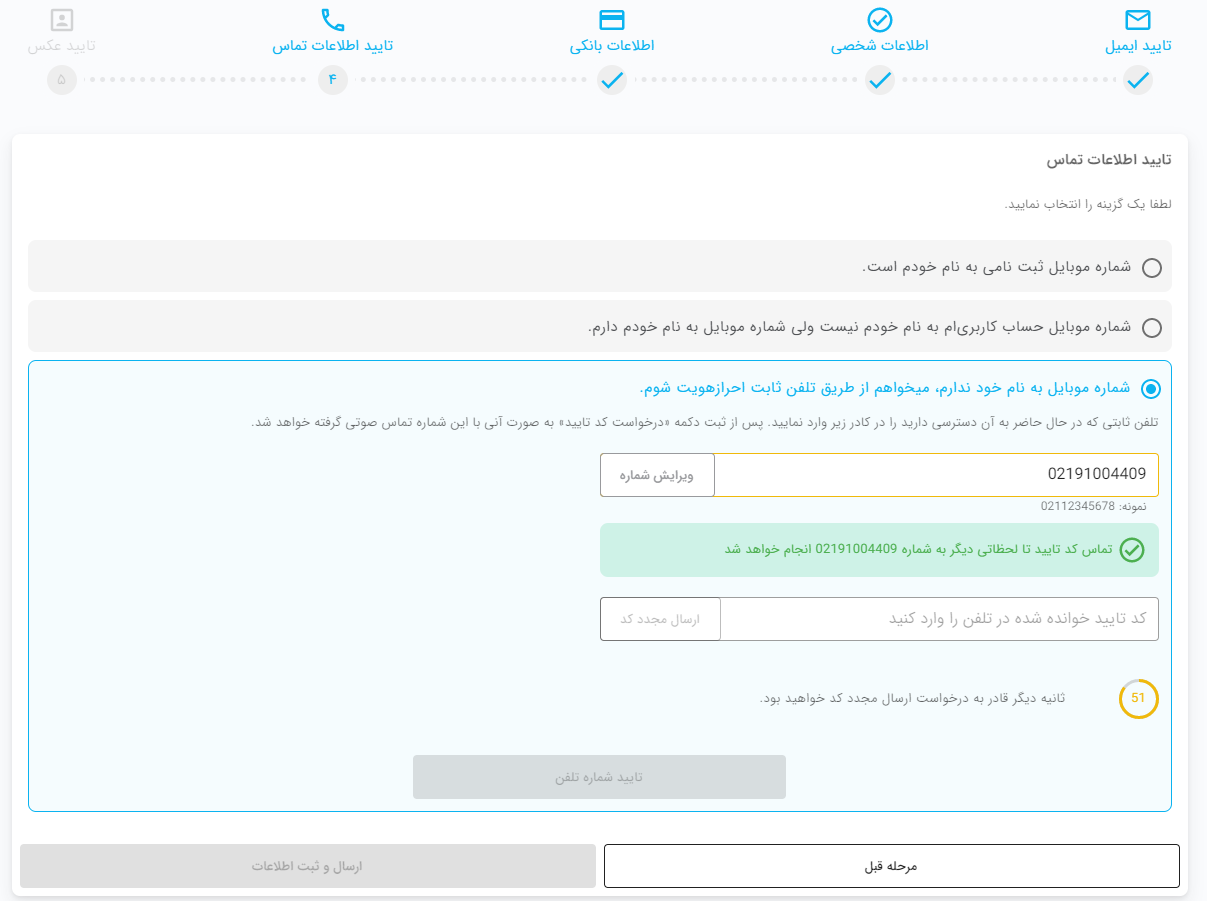Click the check-circle icon above اطلاعات شخصی
The image size is (1207, 901).
[879, 20]
